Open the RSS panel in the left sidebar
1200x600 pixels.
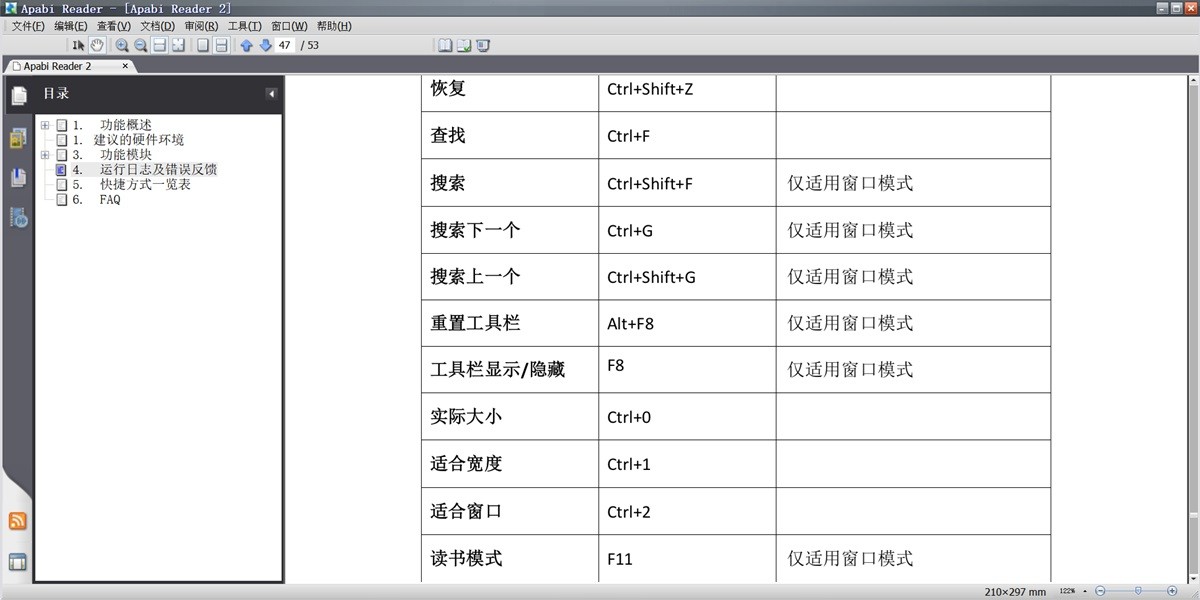pyautogui.click(x=18, y=520)
